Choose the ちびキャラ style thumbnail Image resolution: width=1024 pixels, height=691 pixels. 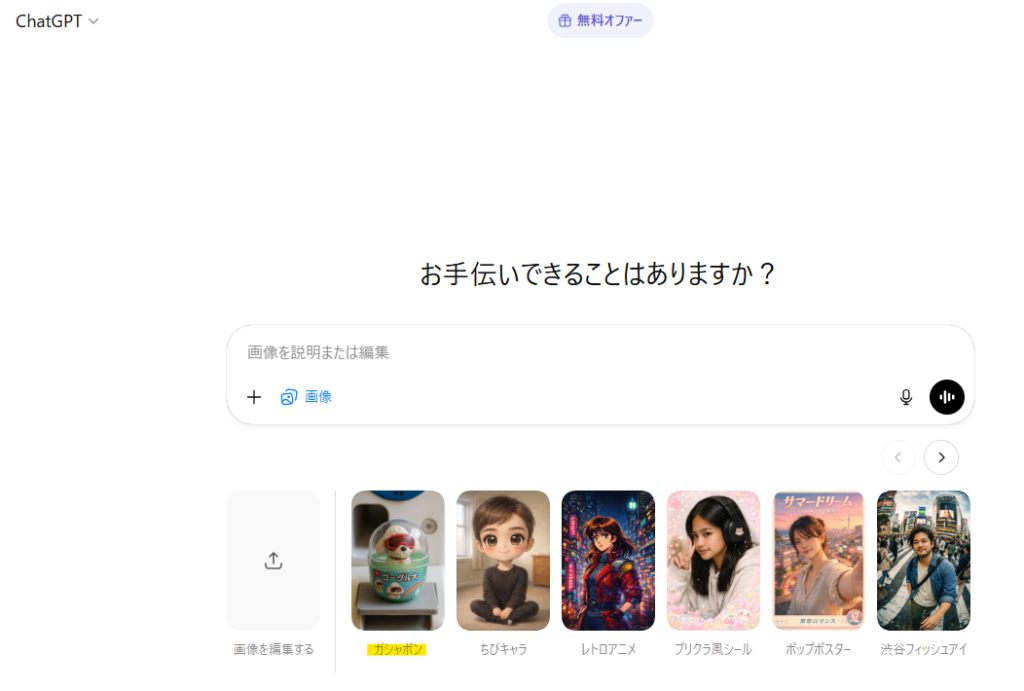(503, 560)
